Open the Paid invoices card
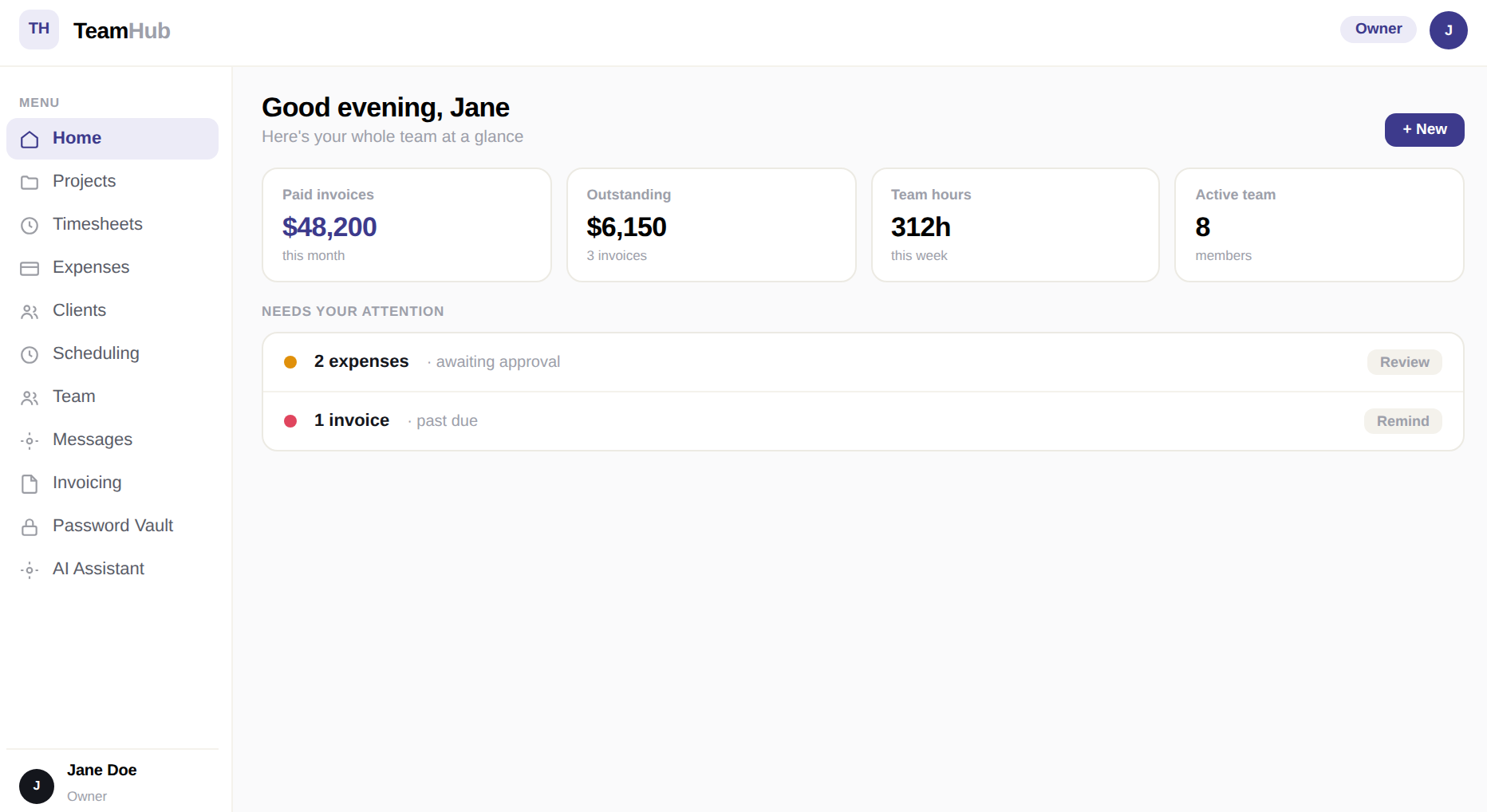This screenshot has width=1487, height=812. pos(407,225)
